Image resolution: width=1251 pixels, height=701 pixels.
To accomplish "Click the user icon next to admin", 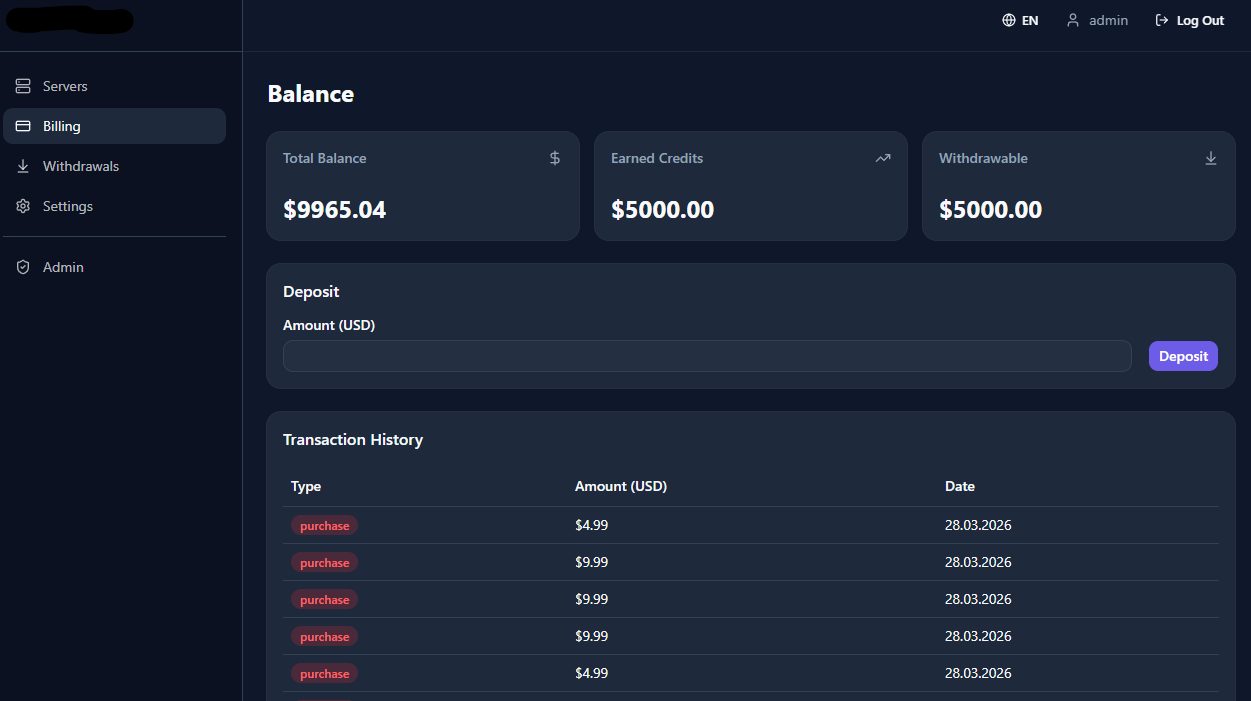I will pos(1071,19).
